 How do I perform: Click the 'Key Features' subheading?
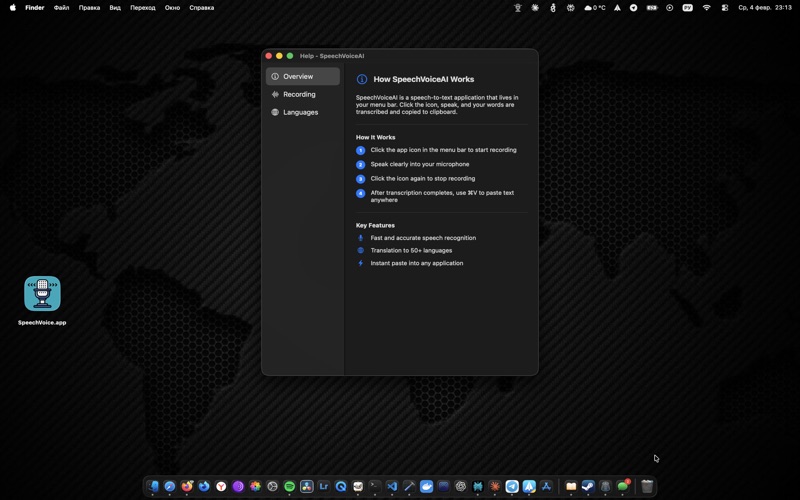pyautogui.click(x=375, y=225)
